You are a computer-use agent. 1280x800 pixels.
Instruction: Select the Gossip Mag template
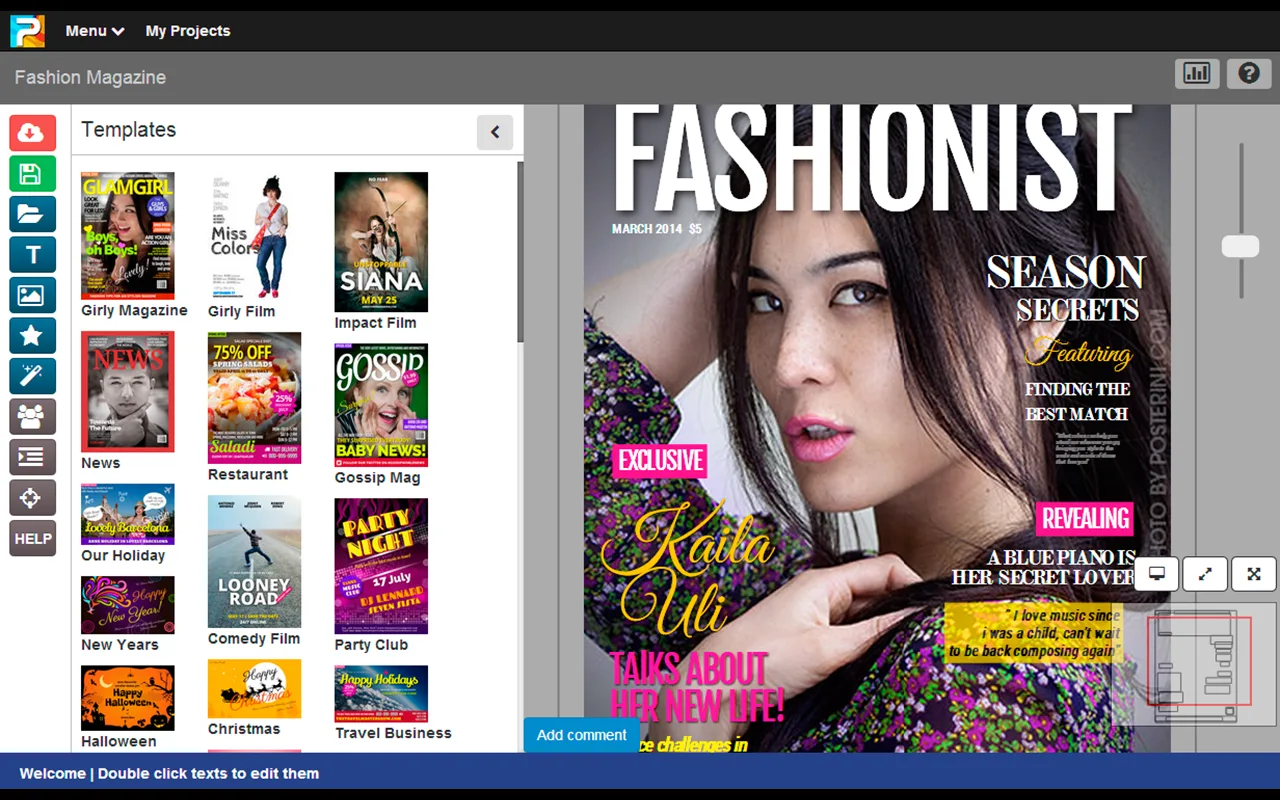click(381, 405)
